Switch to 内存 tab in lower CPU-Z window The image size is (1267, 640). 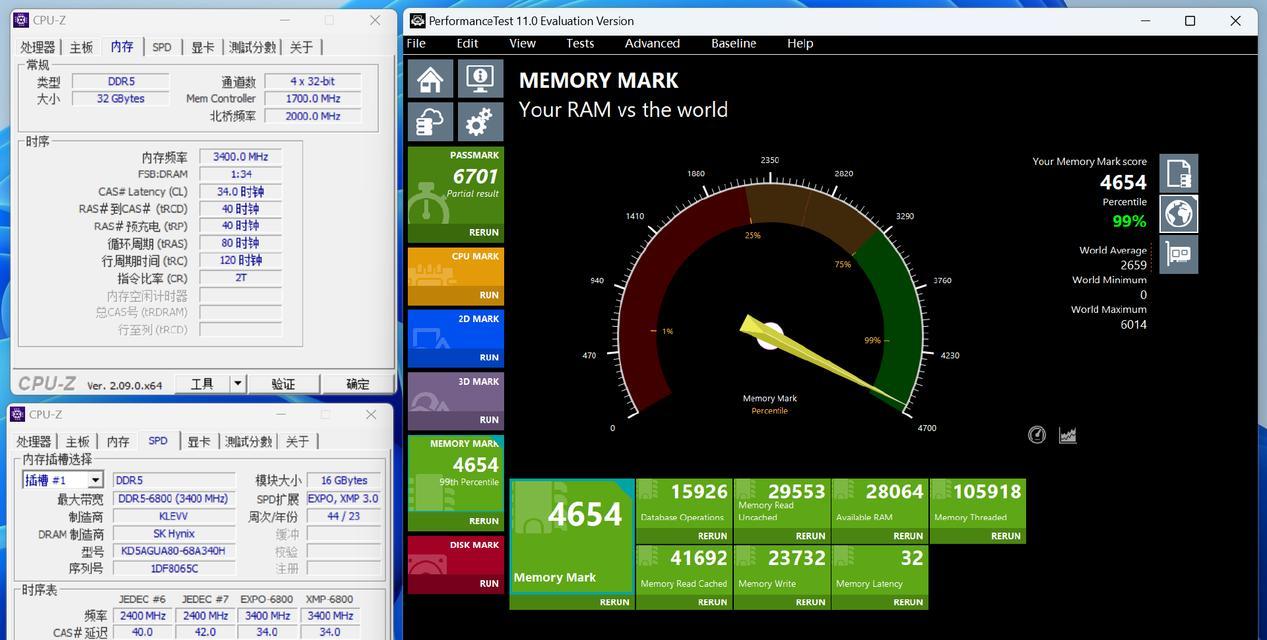(x=118, y=442)
